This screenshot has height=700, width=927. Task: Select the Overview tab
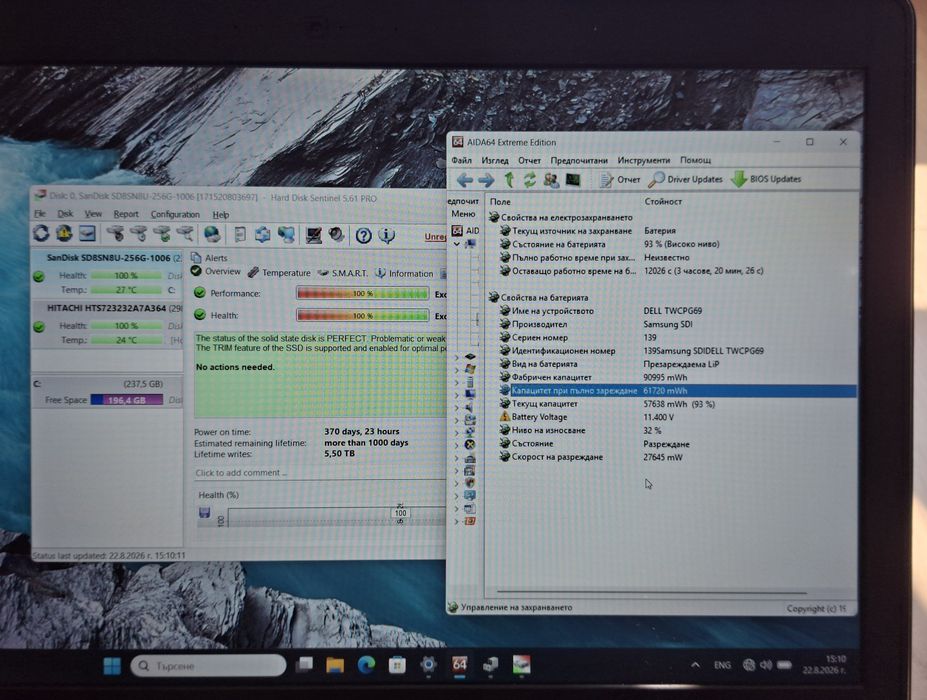pyautogui.click(x=216, y=271)
